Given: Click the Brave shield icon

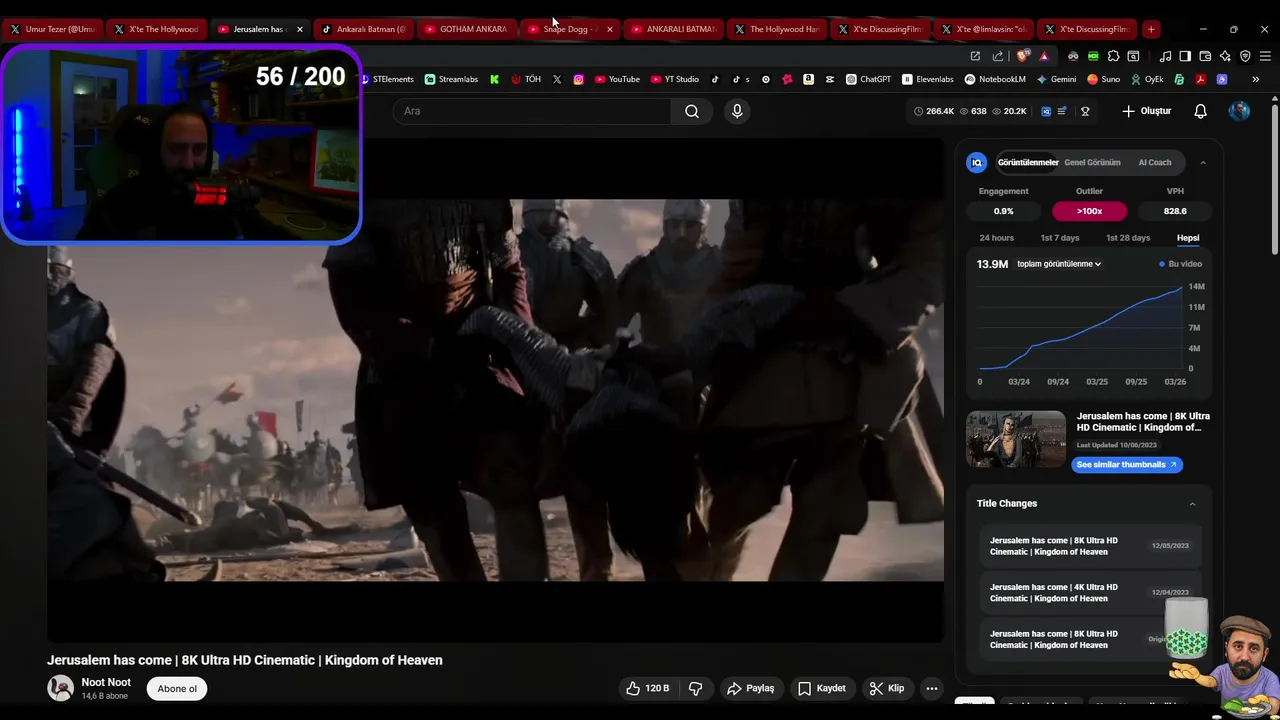Looking at the screenshot, I should (1023, 56).
